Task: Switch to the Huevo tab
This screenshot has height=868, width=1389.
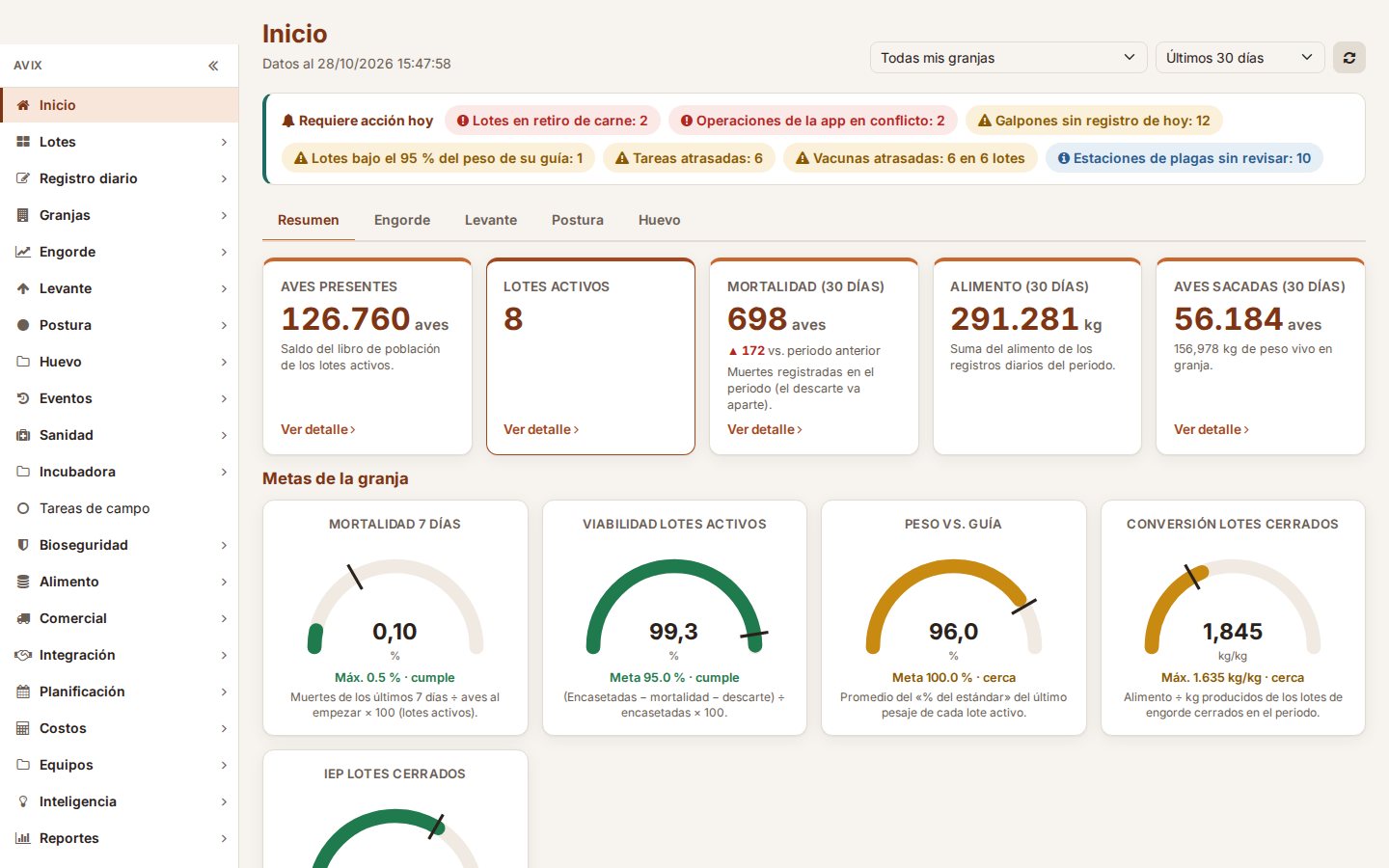Action: [x=660, y=220]
